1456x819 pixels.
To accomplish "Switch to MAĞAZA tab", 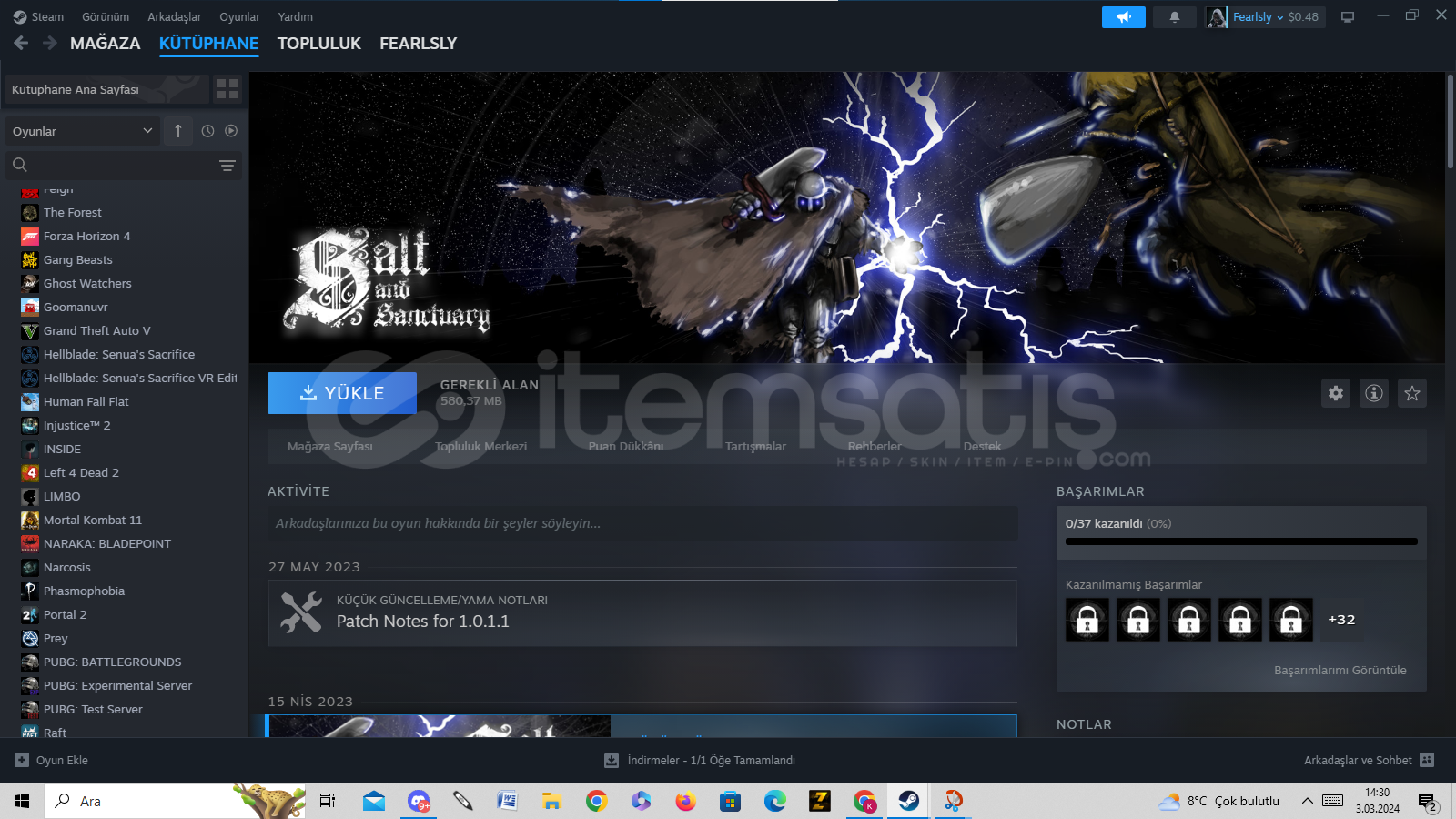I will [106, 43].
